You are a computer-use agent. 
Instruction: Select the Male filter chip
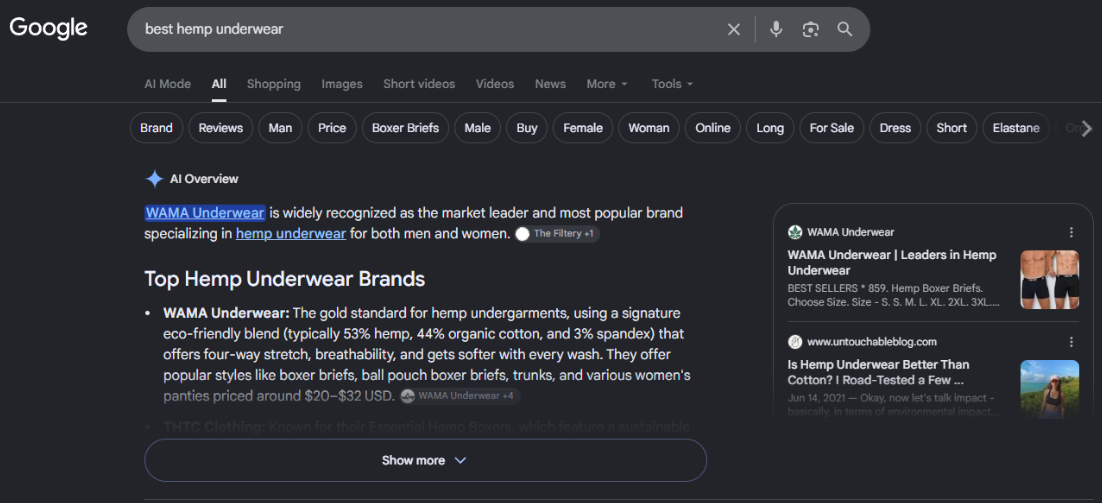[477, 128]
